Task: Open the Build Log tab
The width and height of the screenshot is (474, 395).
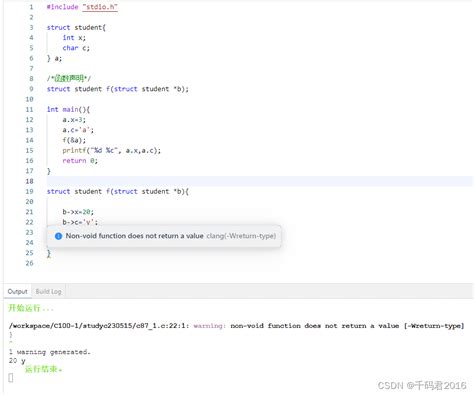Action: tap(48, 291)
